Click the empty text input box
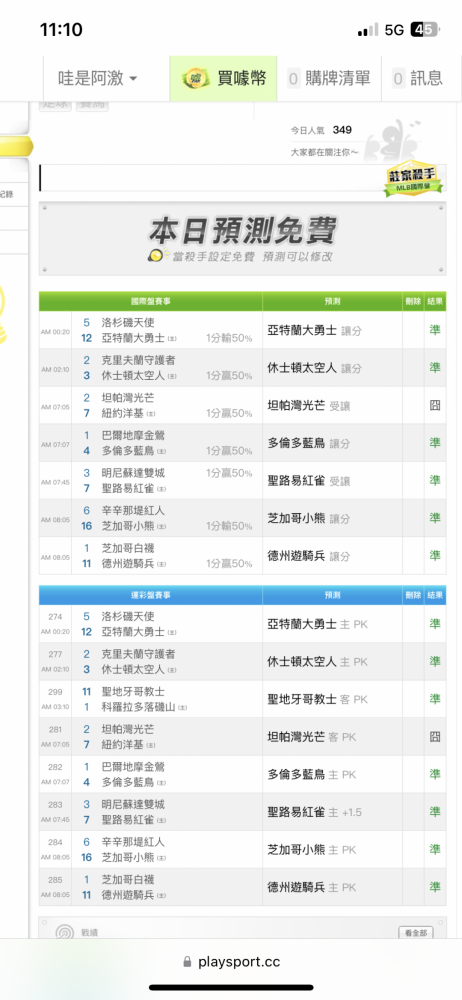 [211, 178]
